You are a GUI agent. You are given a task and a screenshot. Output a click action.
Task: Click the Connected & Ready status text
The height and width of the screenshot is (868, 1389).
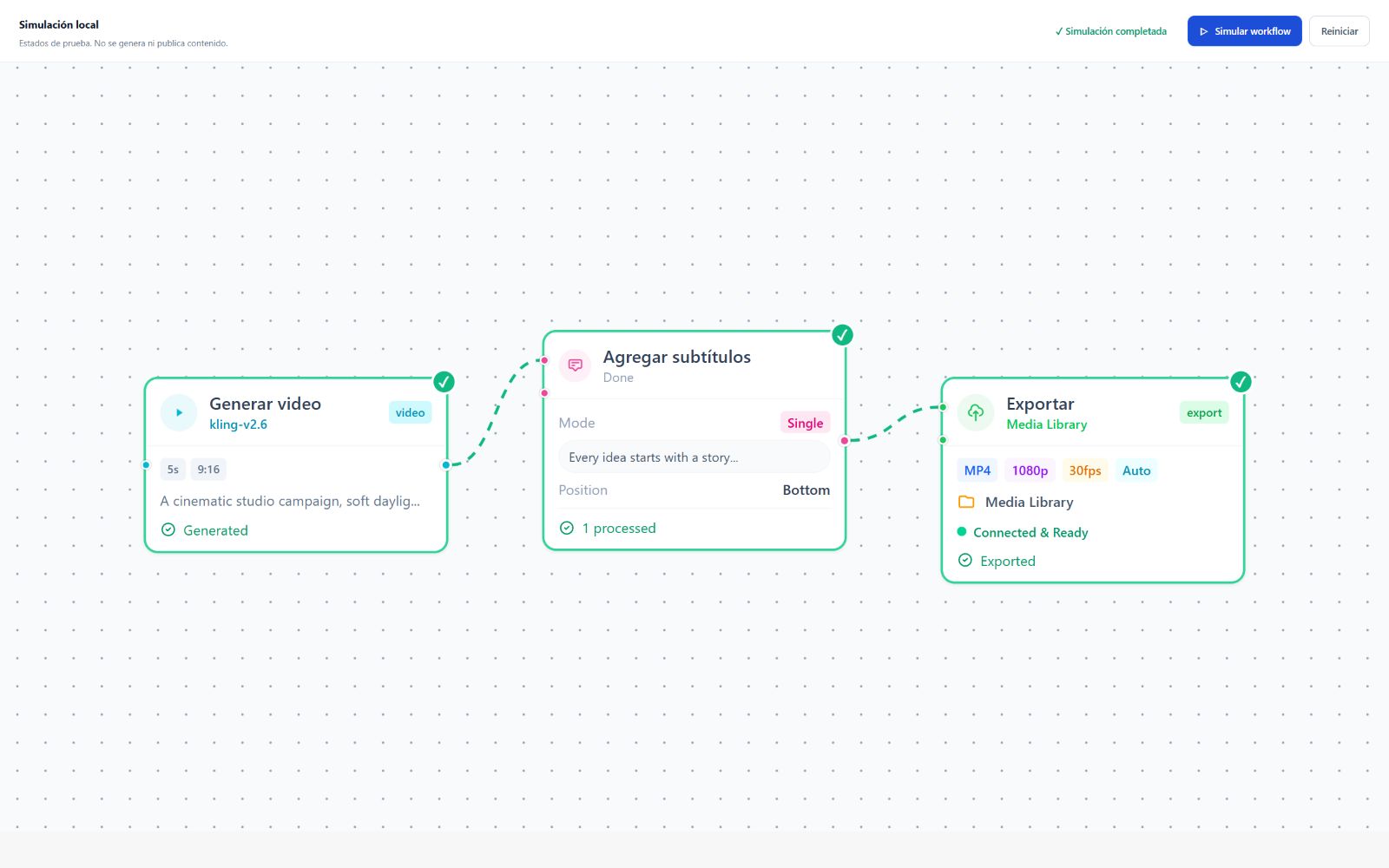click(x=1030, y=532)
